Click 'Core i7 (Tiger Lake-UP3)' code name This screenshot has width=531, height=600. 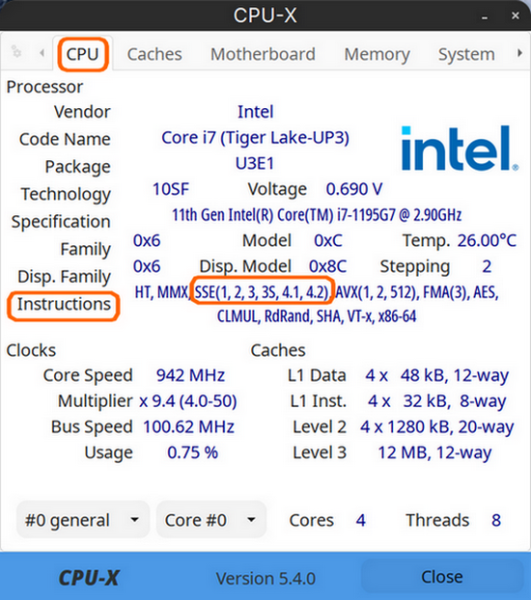click(256, 138)
